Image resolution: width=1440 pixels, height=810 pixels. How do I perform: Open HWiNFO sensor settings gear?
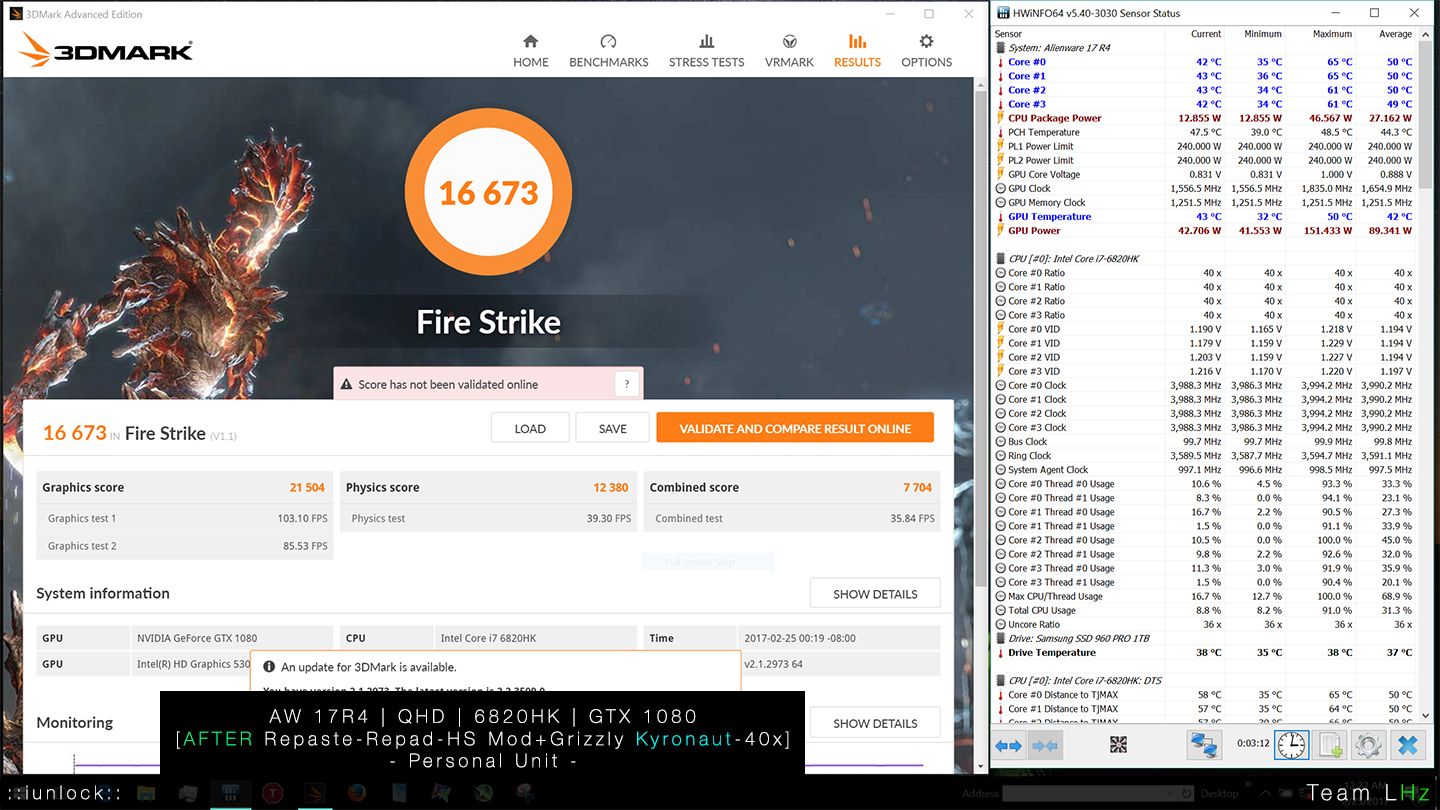pyautogui.click(x=1368, y=745)
